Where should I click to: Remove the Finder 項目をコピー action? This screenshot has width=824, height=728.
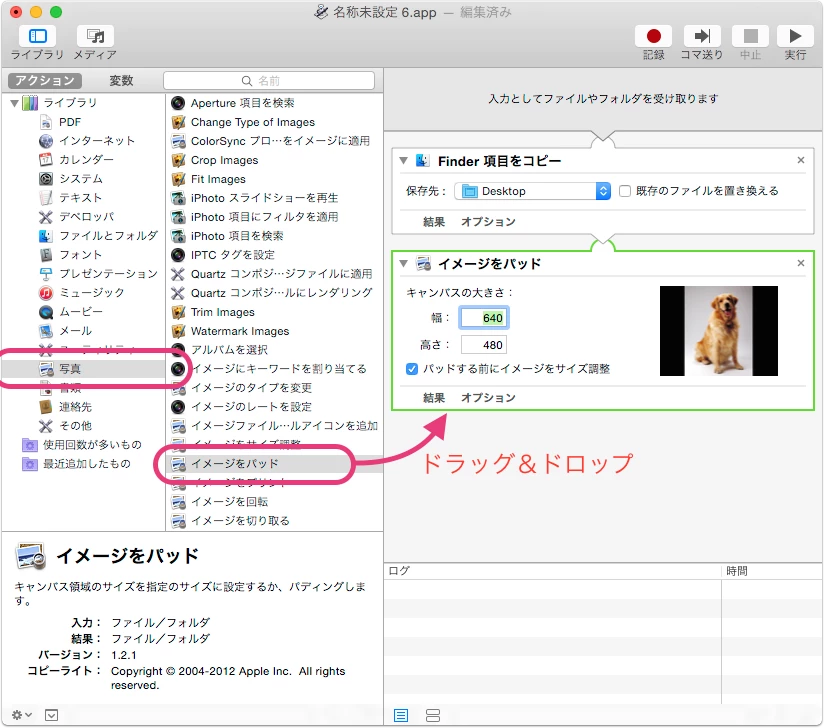[x=801, y=160]
